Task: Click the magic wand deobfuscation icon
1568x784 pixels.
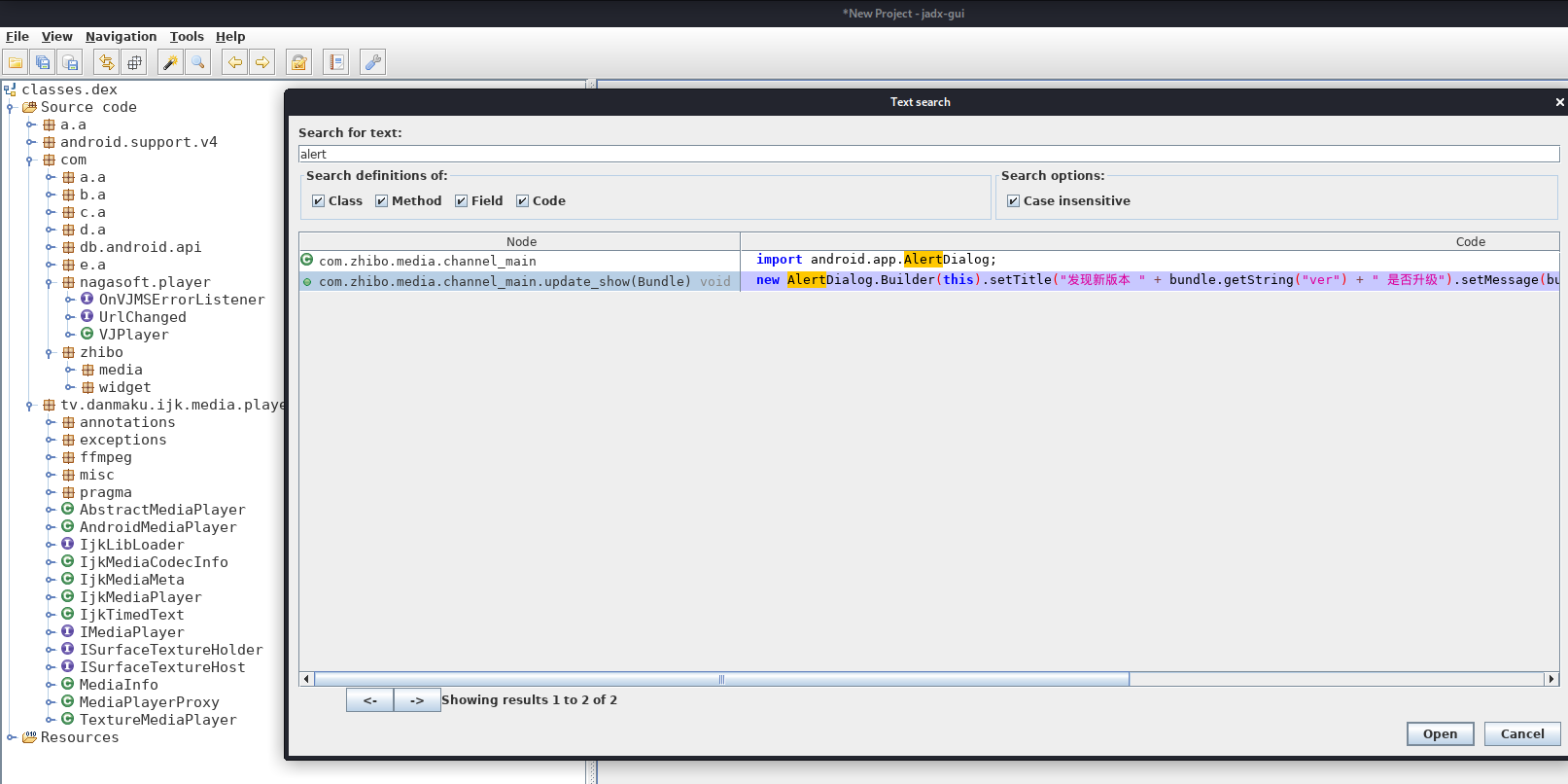Action: pyautogui.click(x=170, y=62)
